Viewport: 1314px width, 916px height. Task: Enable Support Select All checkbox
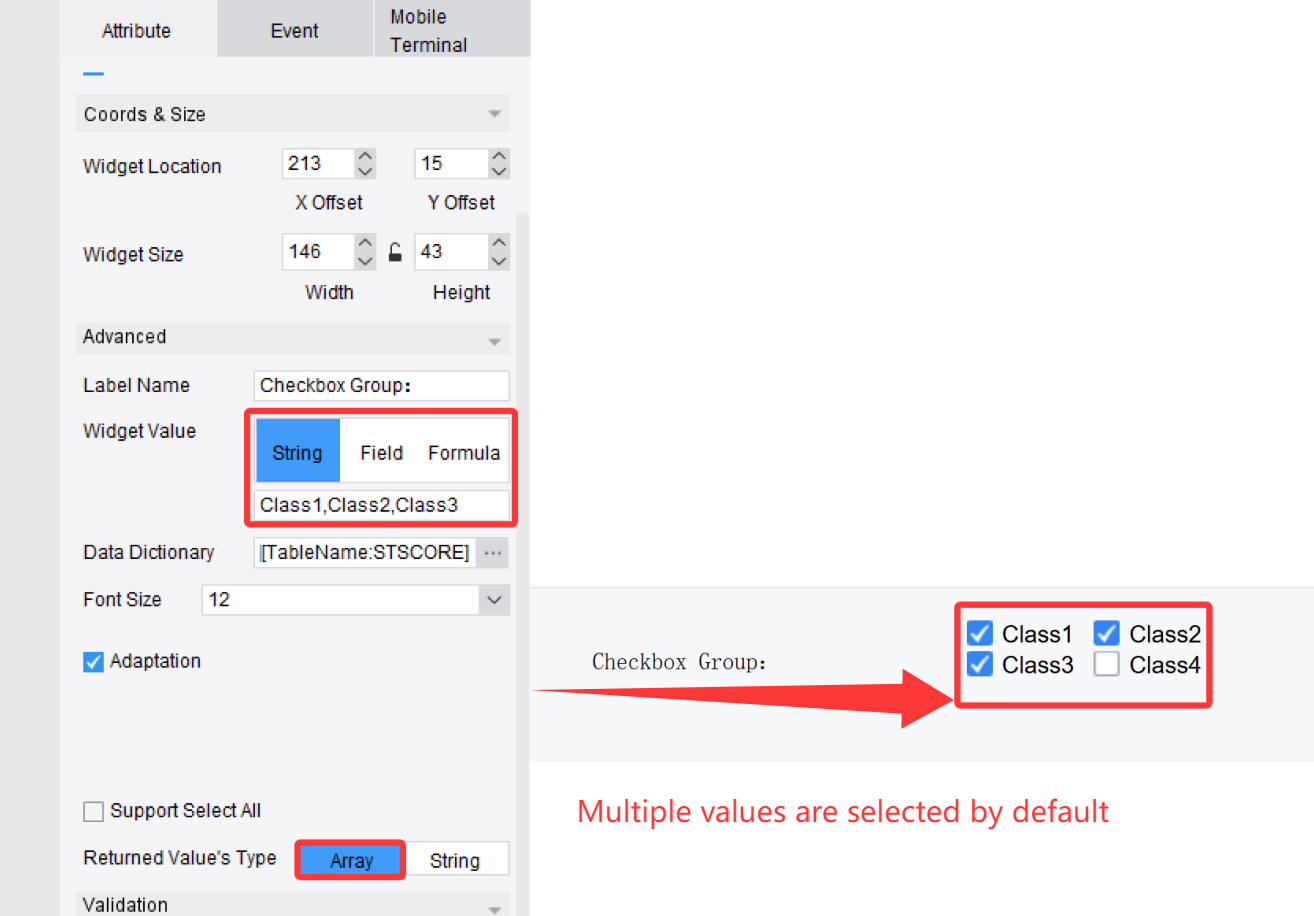point(93,811)
